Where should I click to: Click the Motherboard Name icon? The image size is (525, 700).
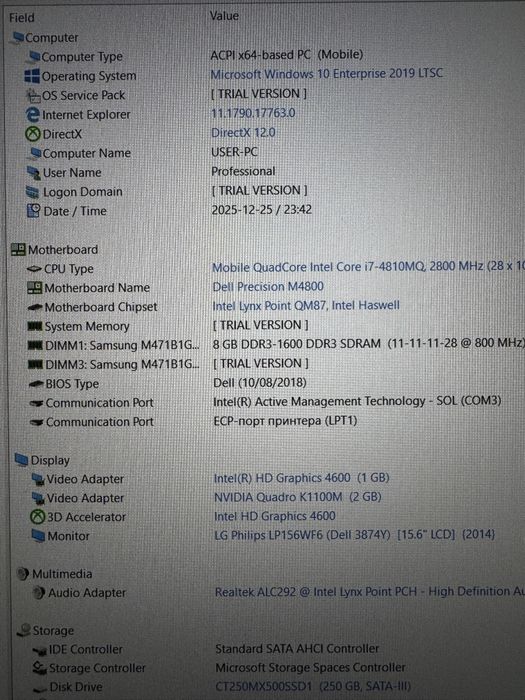35,288
